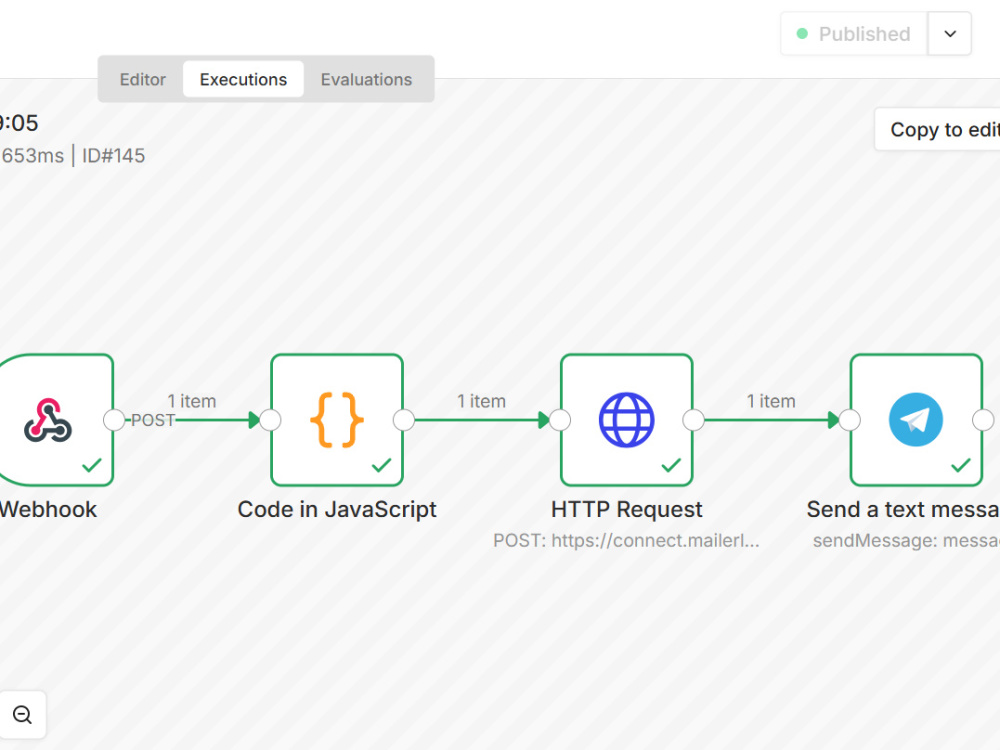This screenshot has width=1000, height=750.
Task: Open the Telegram Send a text message node
Action: pos(916,420)
